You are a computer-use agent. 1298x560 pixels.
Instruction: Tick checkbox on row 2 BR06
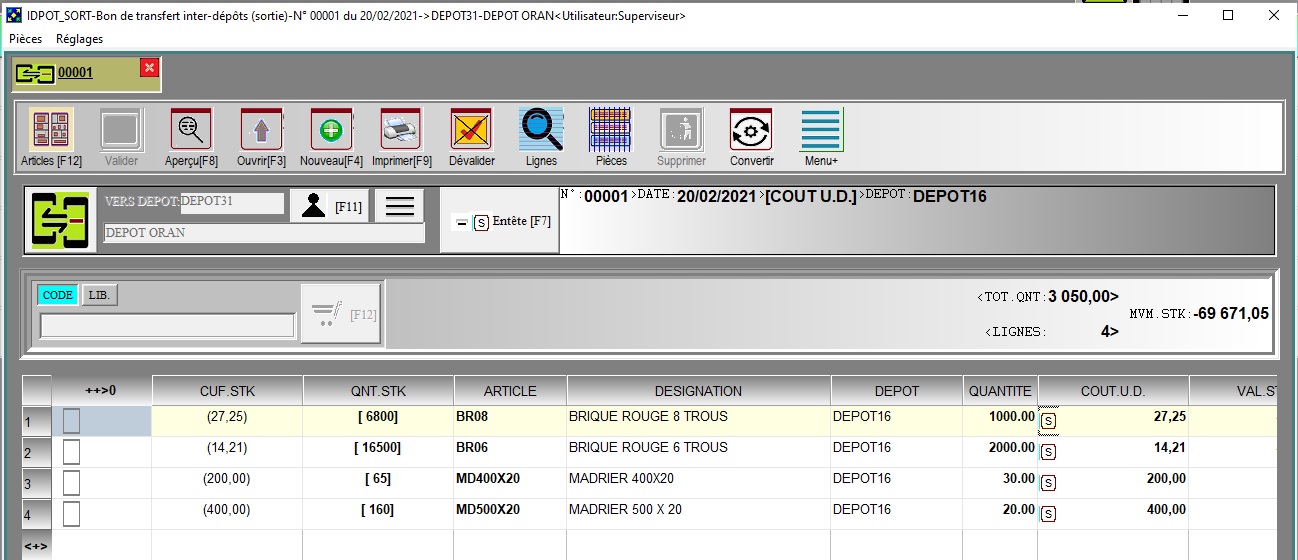click(x=71, y=452)
